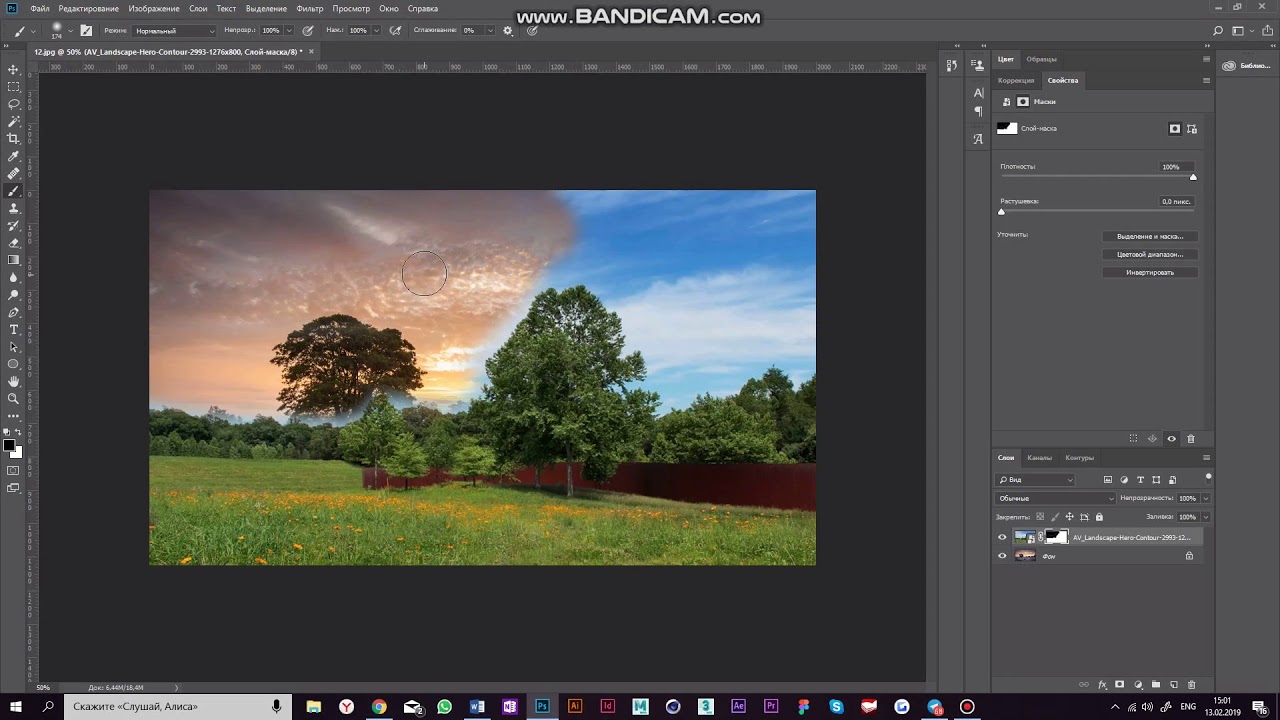This screenshot has height=720, width=1280.
Task: Create new adjustment layer icon
Action: pos(1138,685)
